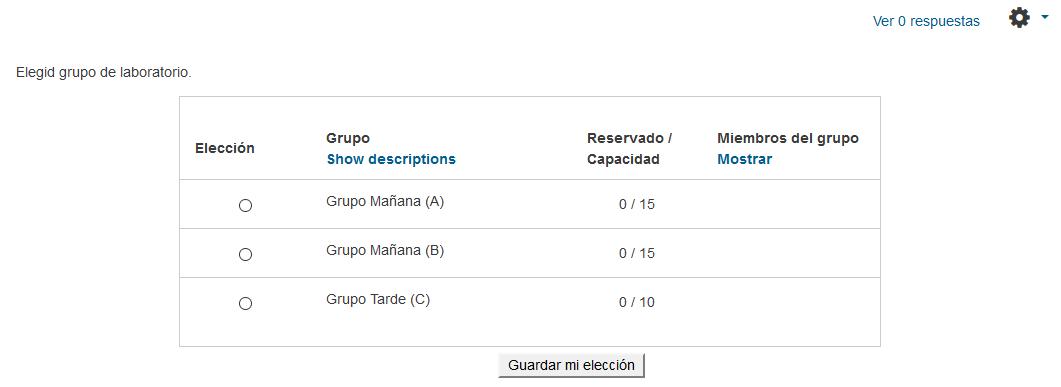
Task: Click the Reservado / Capacidad column header
Action: 629,149
